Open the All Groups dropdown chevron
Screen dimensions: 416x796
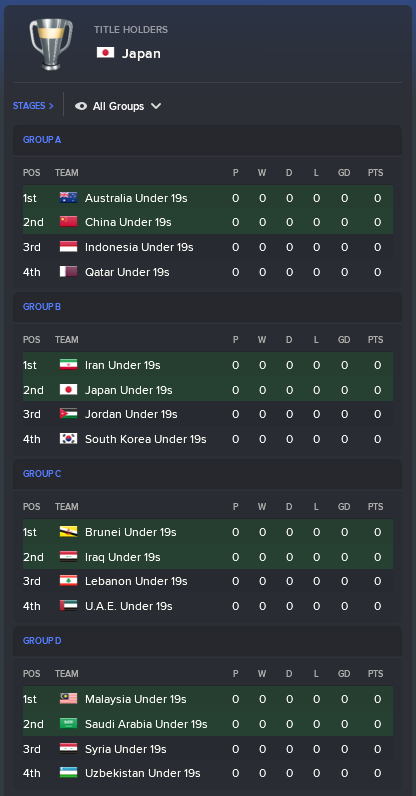click(156, 106)
